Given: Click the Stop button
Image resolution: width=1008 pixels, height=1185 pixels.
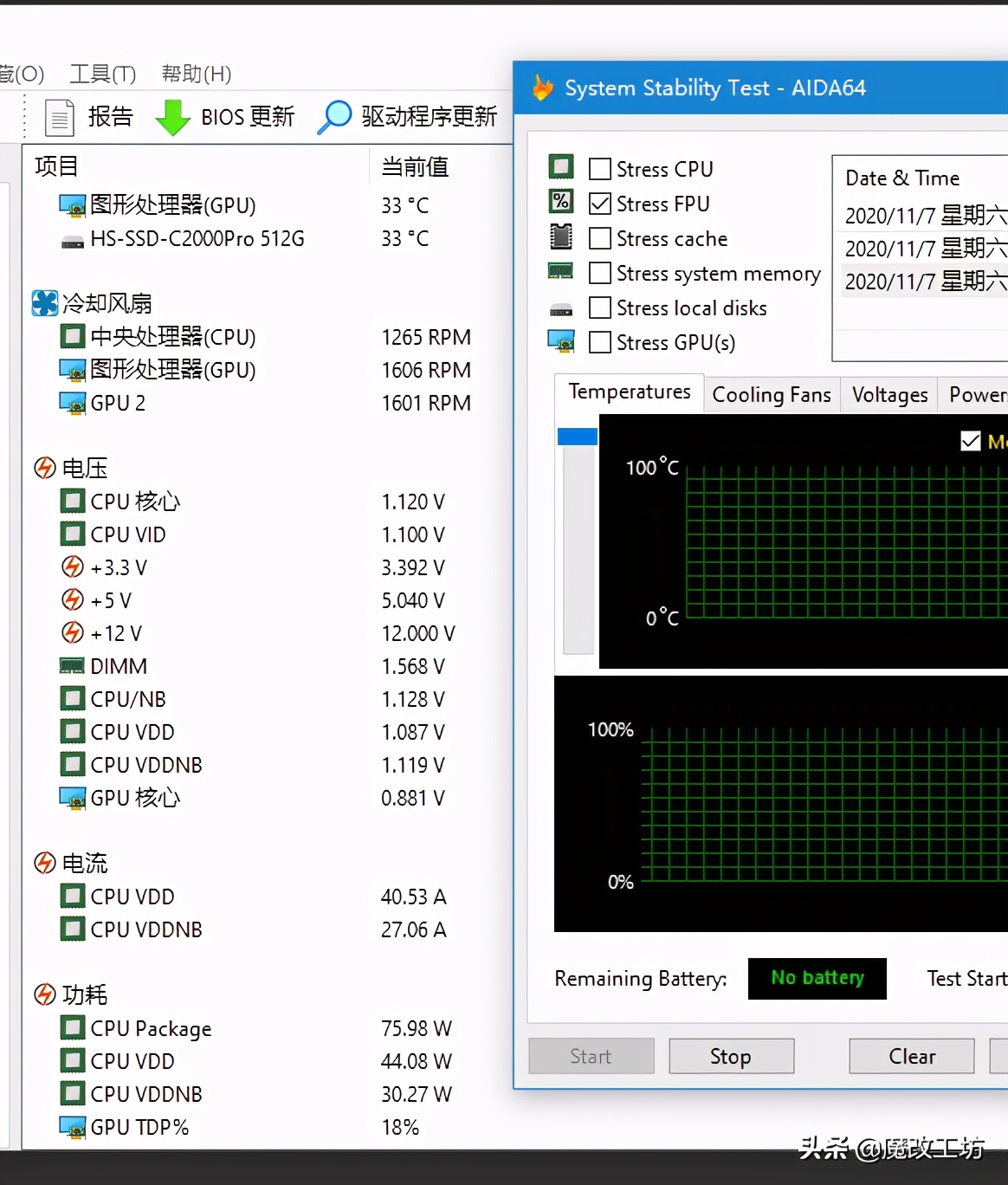Looking at the screenshot, I should (x=731, y=1056).
